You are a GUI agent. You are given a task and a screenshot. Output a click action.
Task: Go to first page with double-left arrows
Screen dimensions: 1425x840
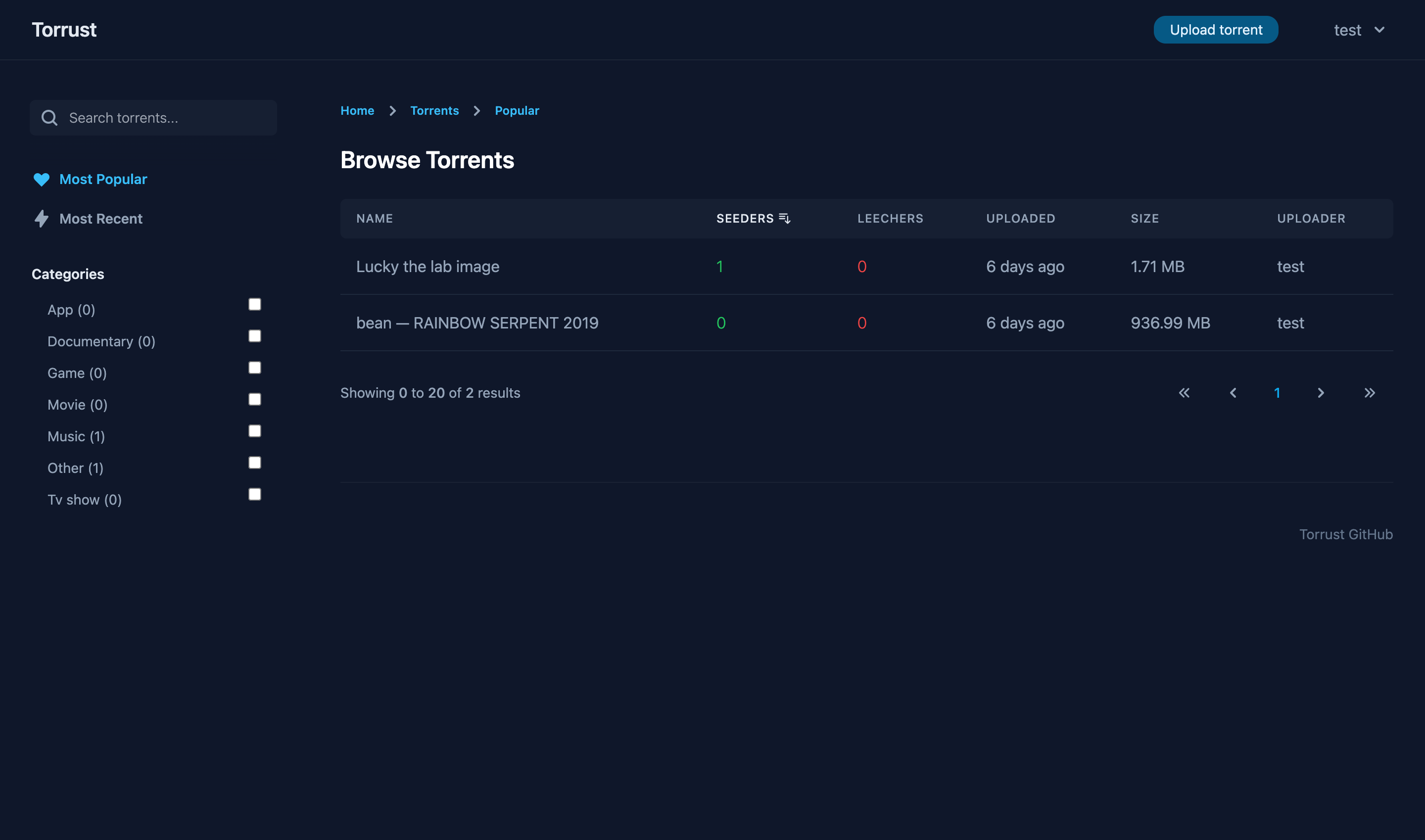click(1185, 393)
